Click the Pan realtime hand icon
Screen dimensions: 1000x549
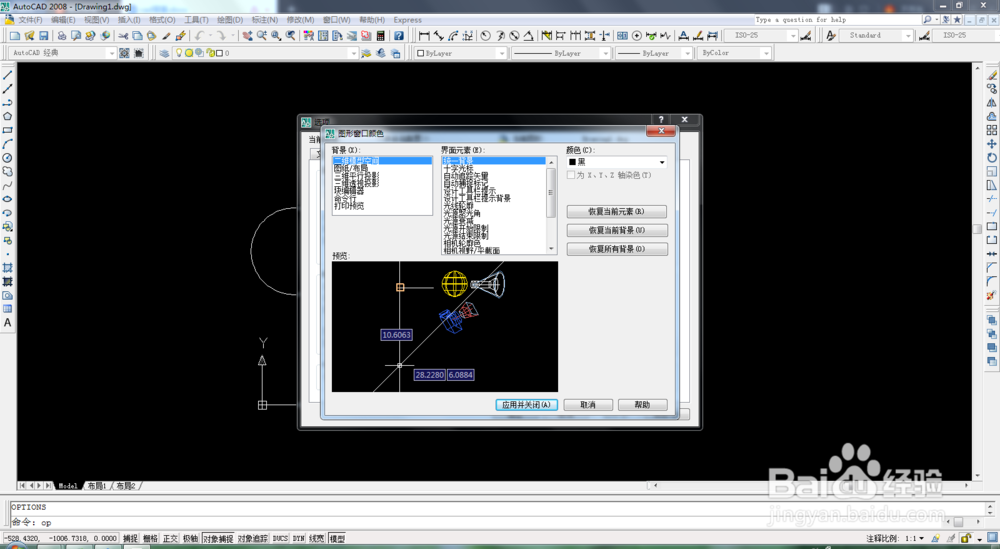(x=247, y=36)
